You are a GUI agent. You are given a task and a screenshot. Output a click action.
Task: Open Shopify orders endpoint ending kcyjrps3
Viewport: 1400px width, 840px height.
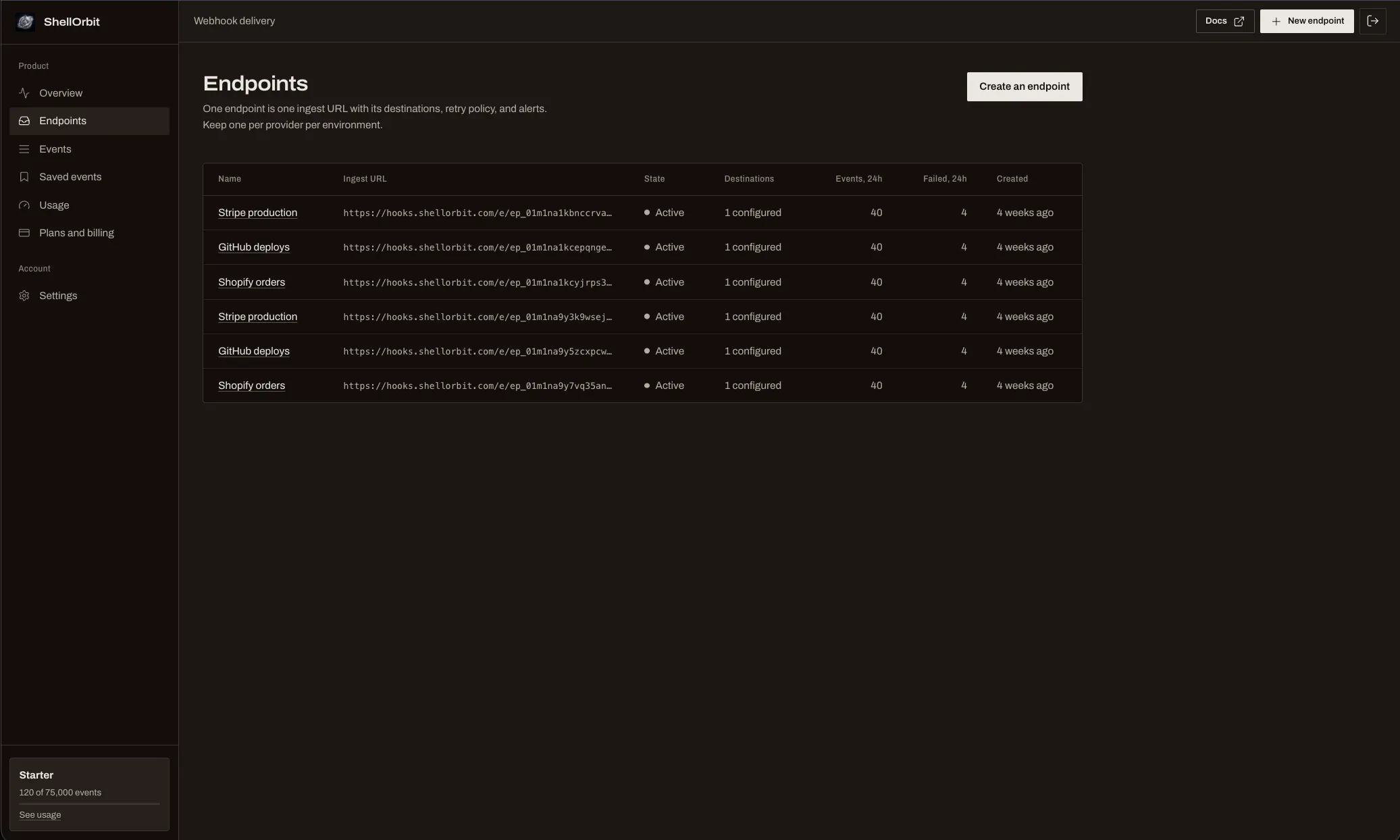pos(251,282)
